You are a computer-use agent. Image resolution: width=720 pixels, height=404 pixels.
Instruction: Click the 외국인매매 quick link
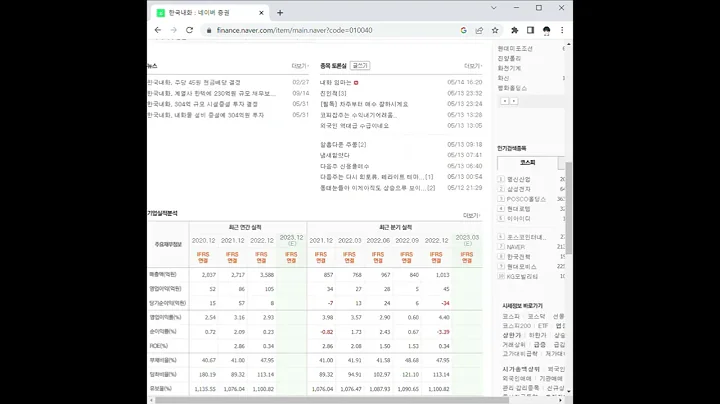pyautogui.click(x=517, y=379)
